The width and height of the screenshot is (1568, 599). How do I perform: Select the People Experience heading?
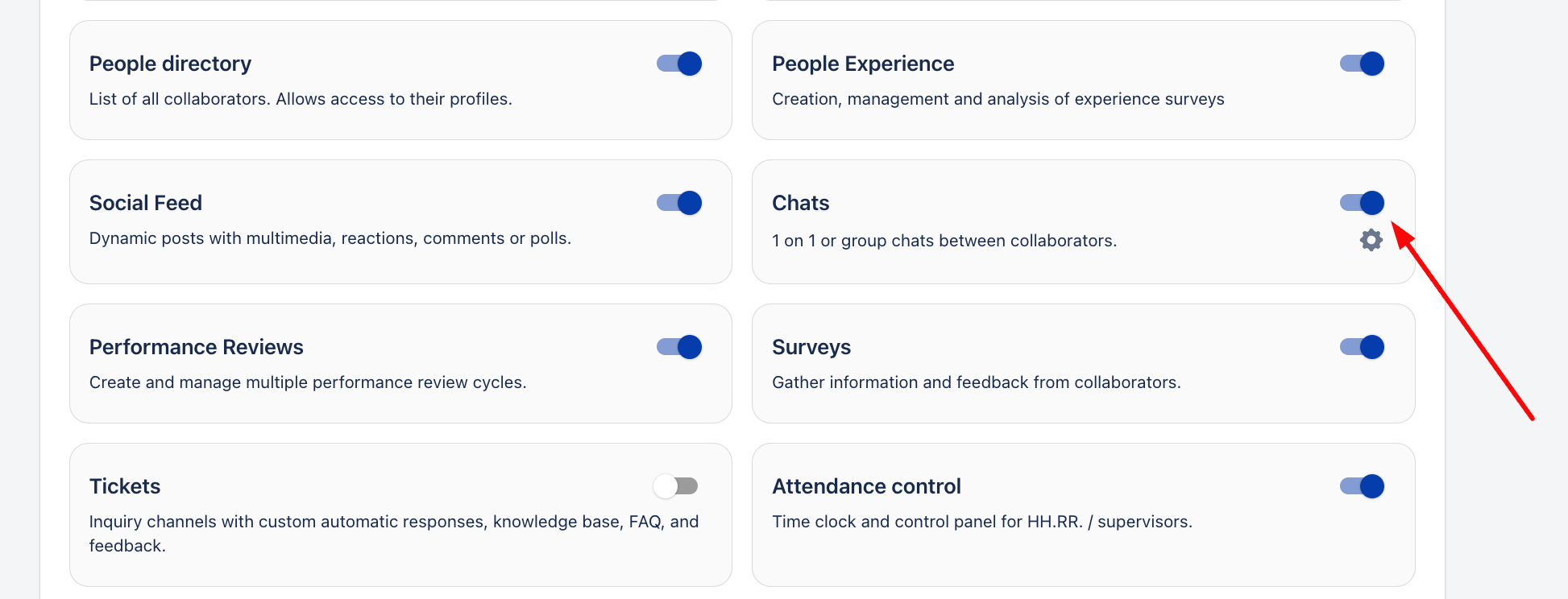coord(862,64)
